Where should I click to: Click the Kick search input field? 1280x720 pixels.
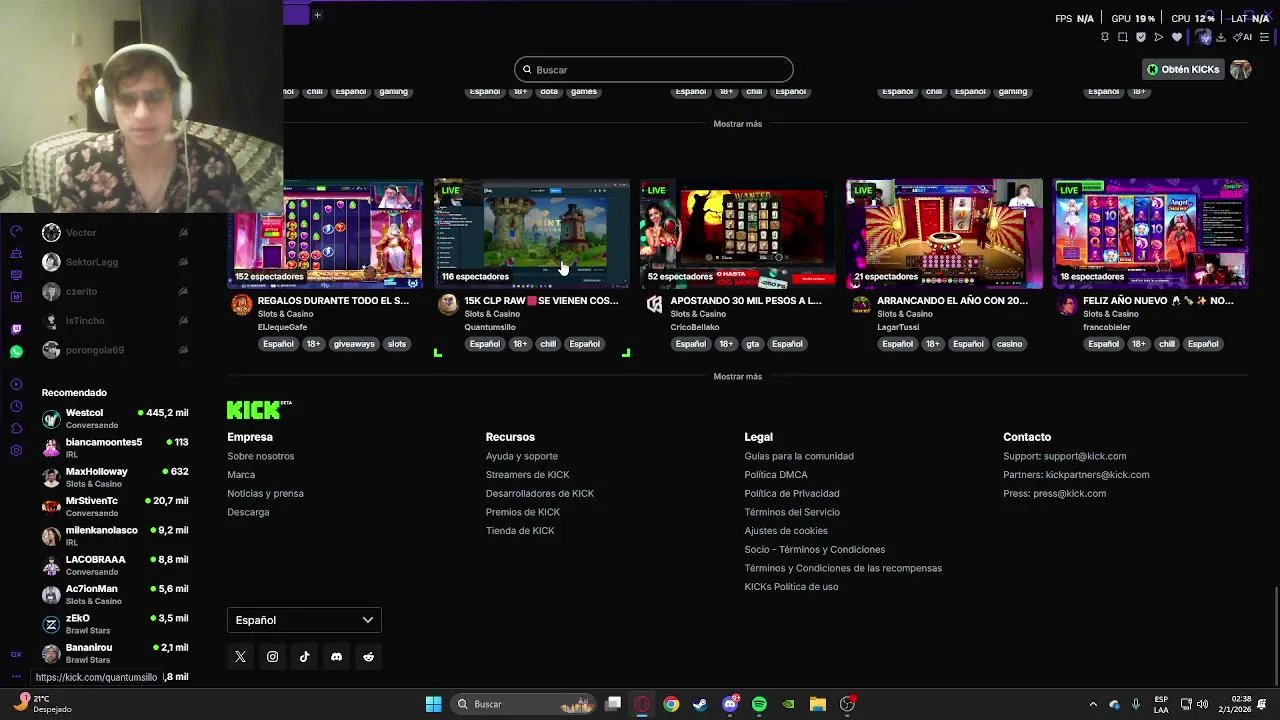(x=654, y=69)
